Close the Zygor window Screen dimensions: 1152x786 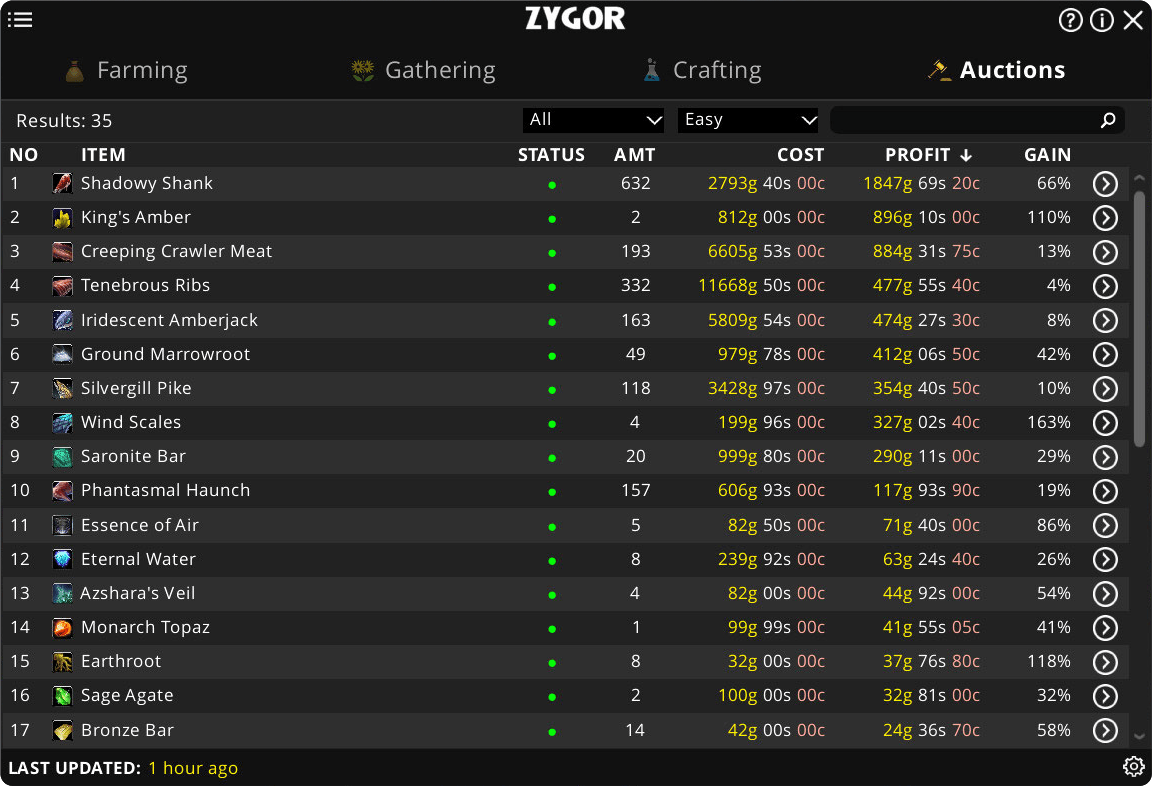click(1133, 20)
